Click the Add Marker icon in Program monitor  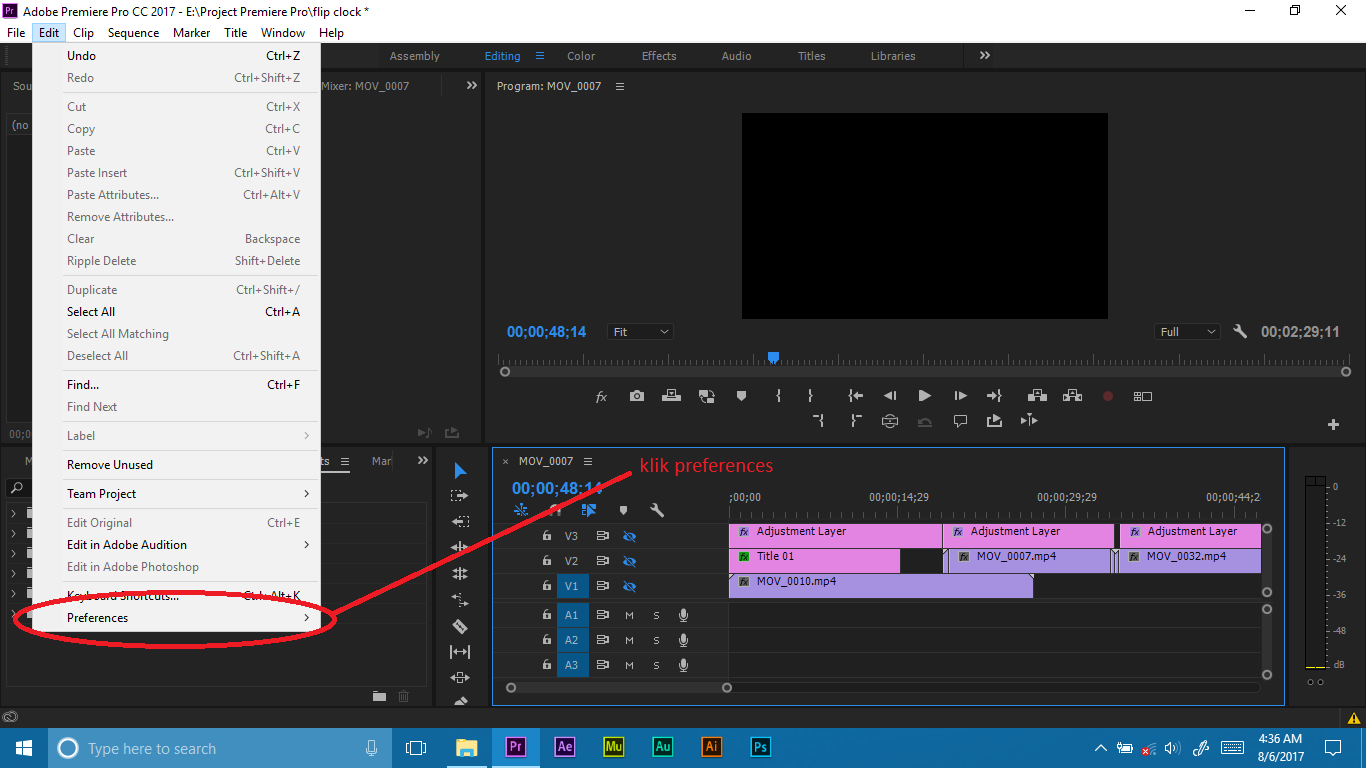741,396
